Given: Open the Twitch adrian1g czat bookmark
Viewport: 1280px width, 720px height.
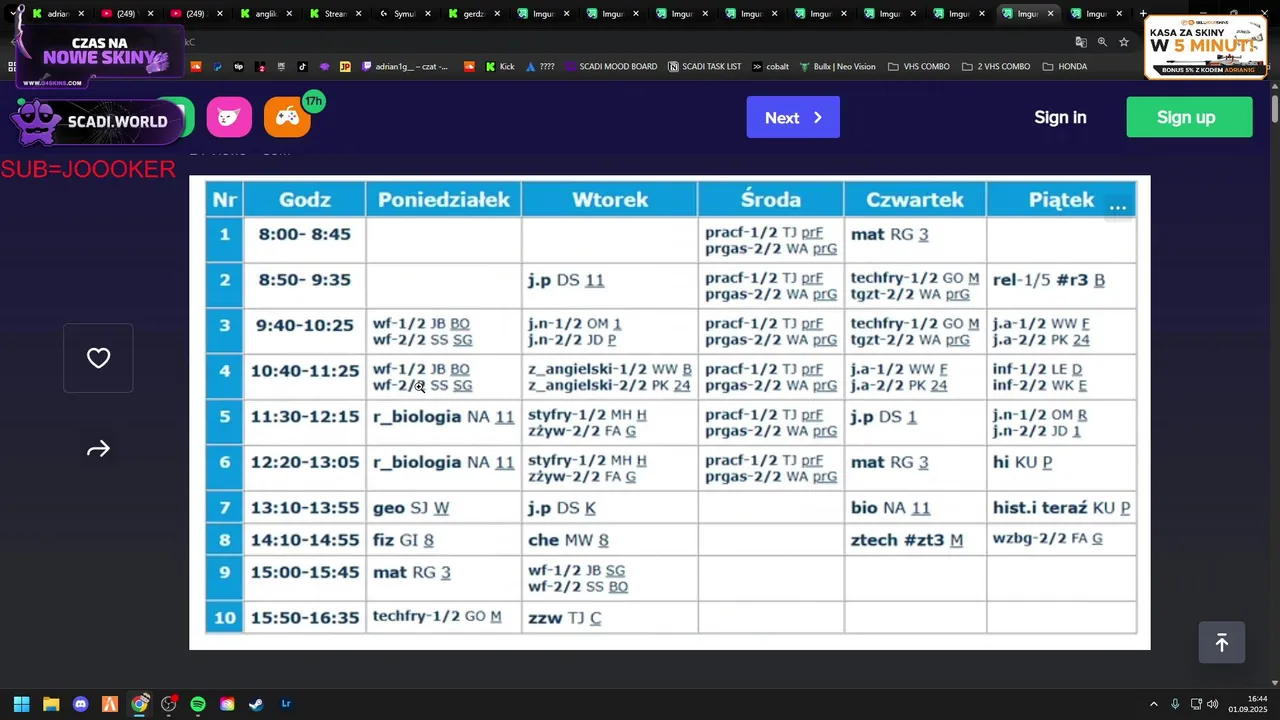Looking at the screenshot, I should [404, 67].
